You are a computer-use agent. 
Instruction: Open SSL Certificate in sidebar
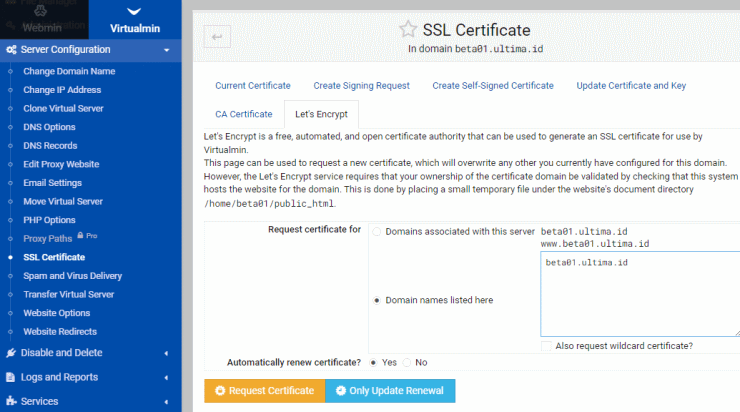point(54,257)
